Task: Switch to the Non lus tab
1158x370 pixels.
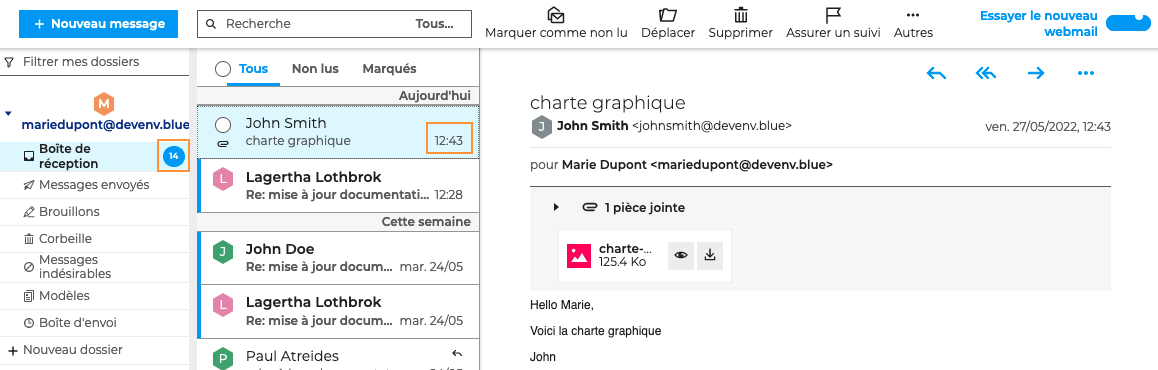Action: [315, 69]
